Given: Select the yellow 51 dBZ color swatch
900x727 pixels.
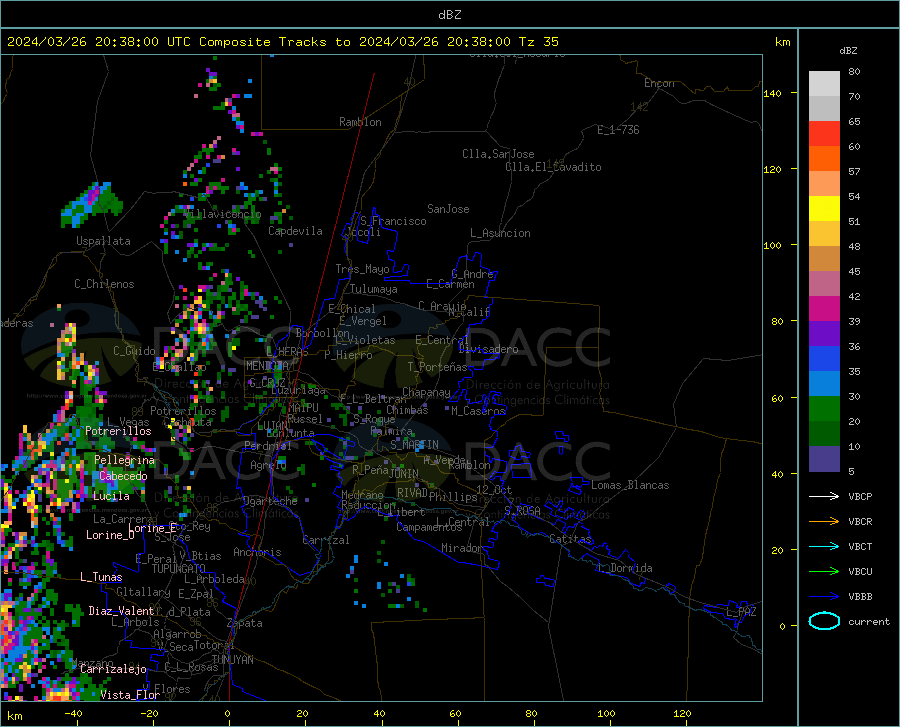Looking at the screenshot, I should pyautogui.click(x=824, y=209).
